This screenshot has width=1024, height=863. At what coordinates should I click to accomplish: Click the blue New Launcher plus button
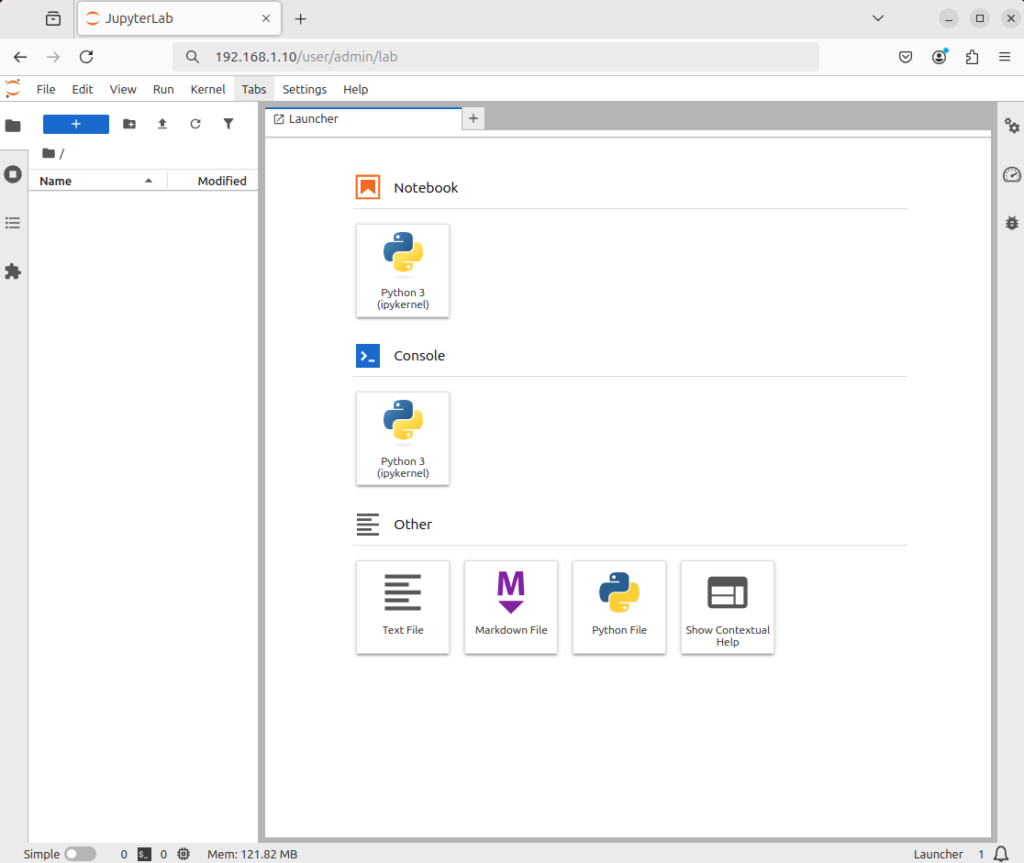pyautogui.click(x=76, y=124)
